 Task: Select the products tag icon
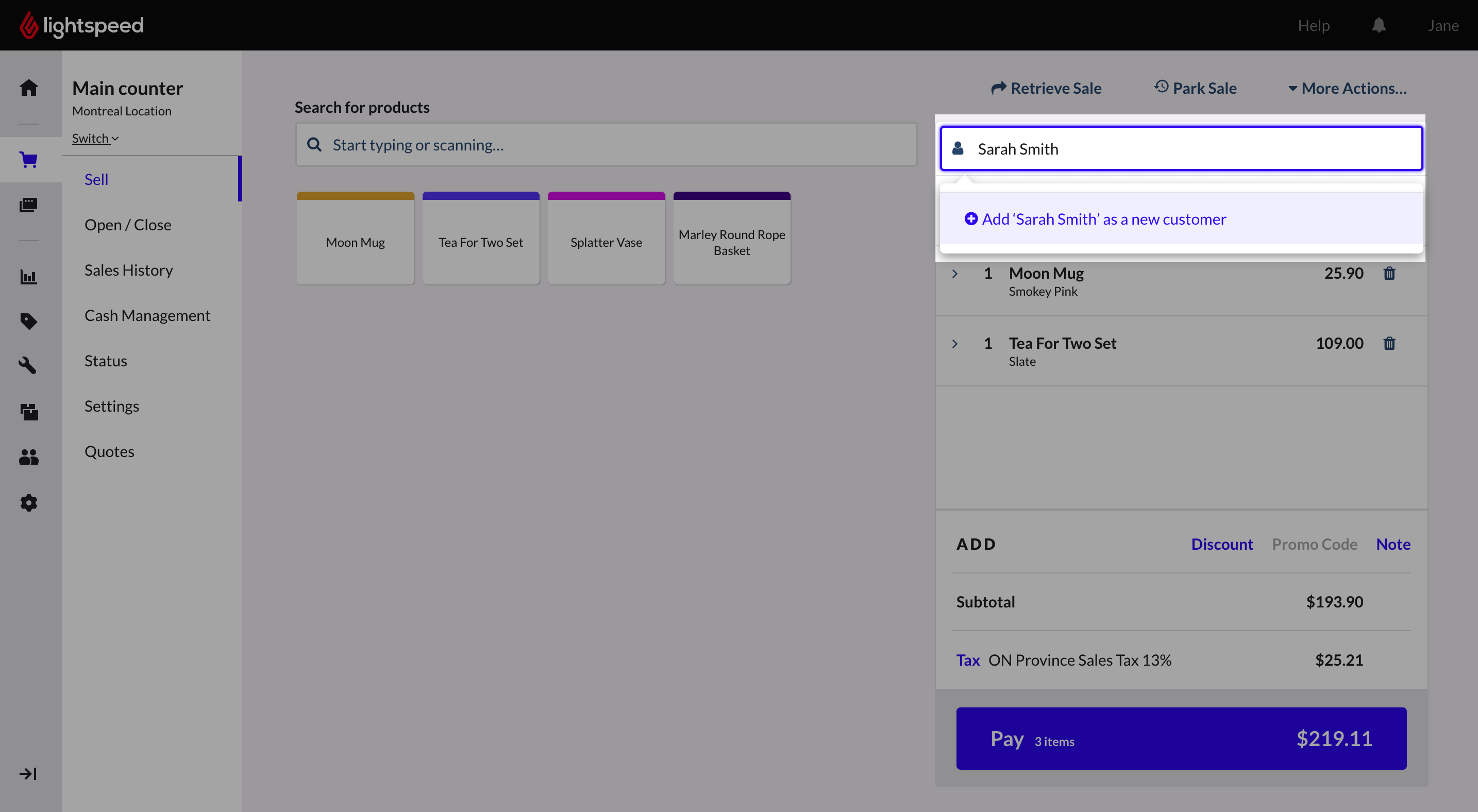click(29, 321)
